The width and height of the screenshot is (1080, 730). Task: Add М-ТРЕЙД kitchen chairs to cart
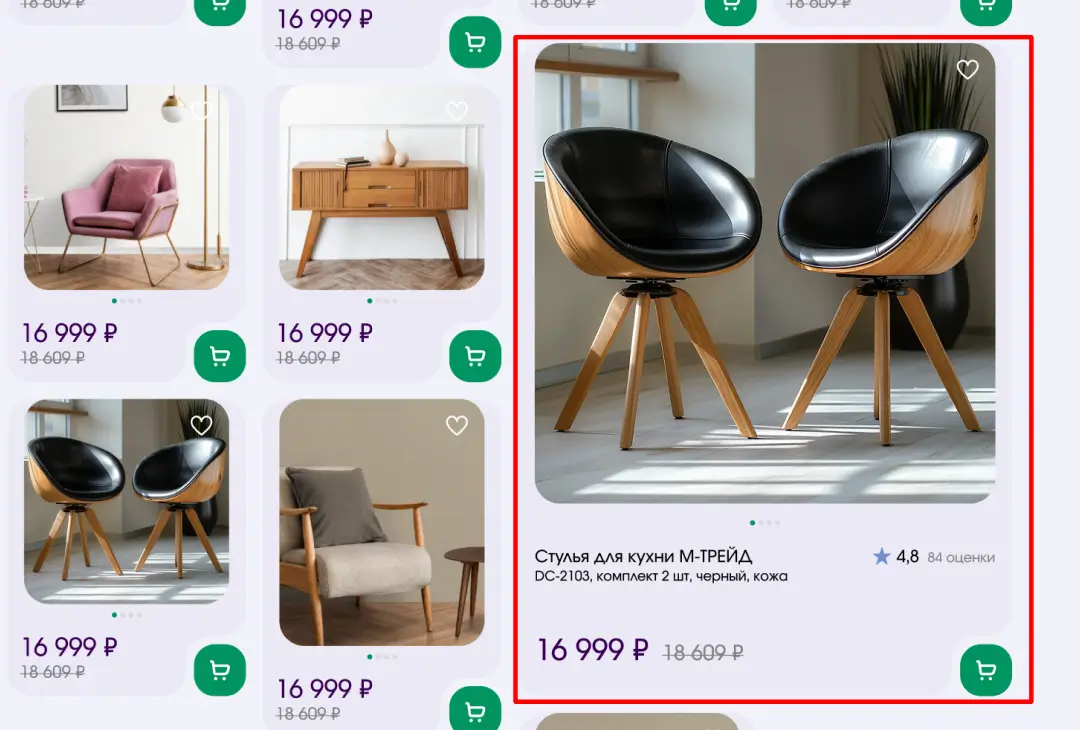(986, 670)
